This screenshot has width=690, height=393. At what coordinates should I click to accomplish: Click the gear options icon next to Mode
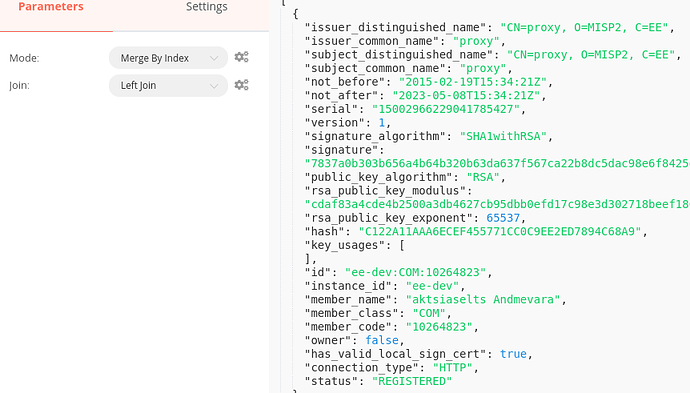point(241,57)
